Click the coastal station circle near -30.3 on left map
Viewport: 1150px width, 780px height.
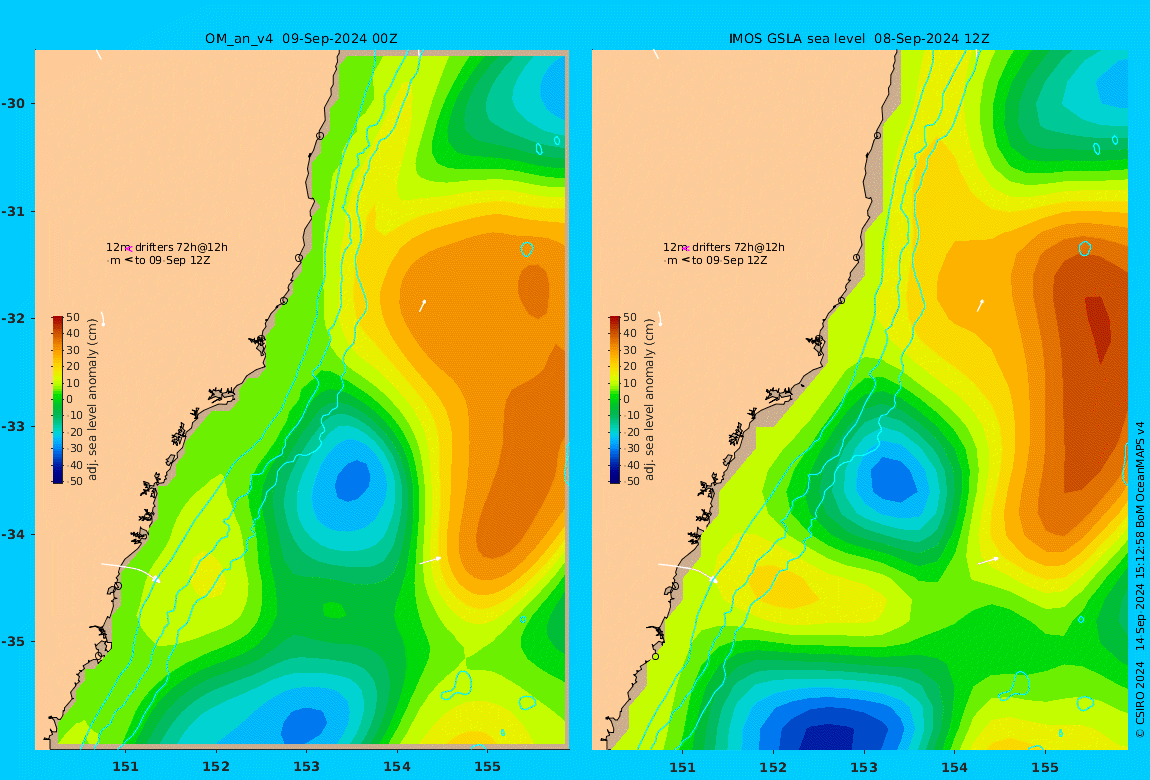pyautogui.click(x=320, y=136)
